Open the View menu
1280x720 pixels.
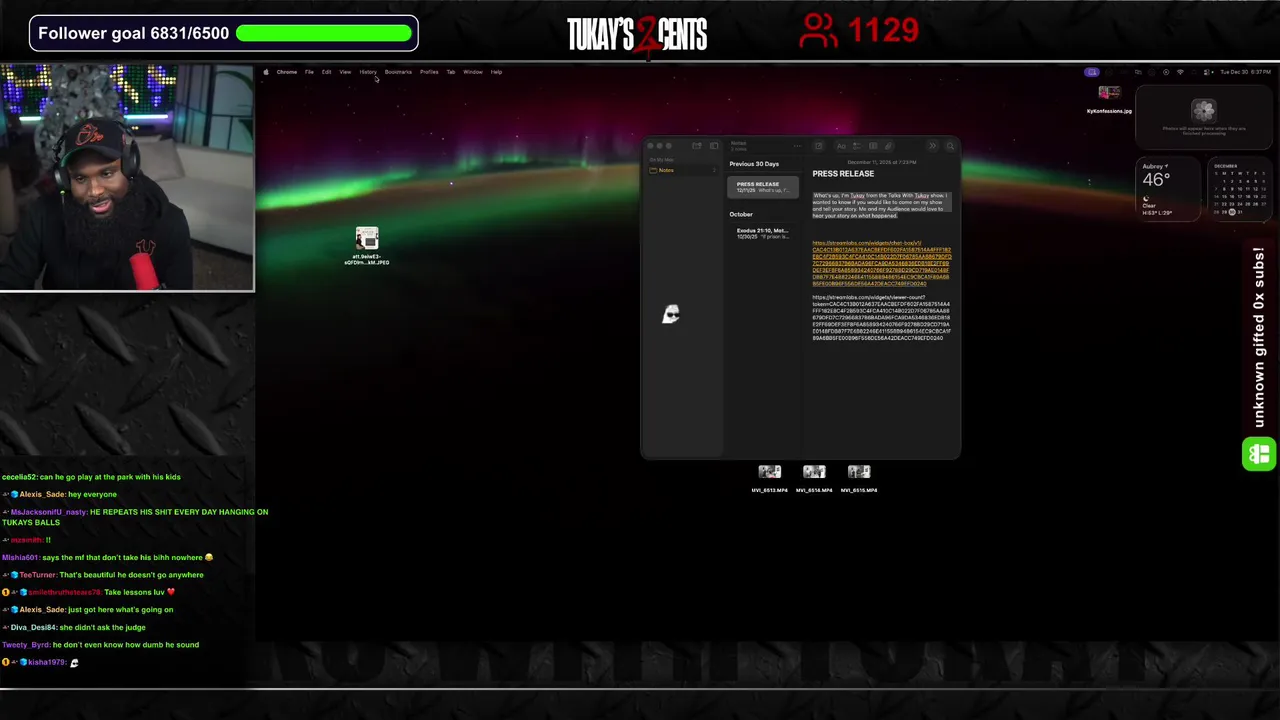tap(345, 72)
